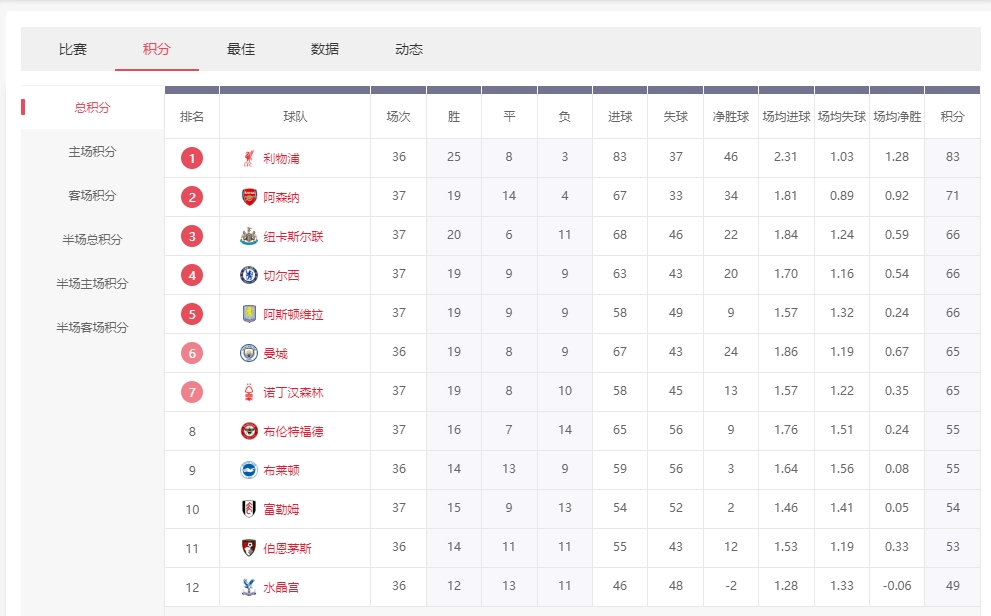Click the Nottingham Forest crest icon
Viewport: 991px width, 616px height.
[248, 392]
